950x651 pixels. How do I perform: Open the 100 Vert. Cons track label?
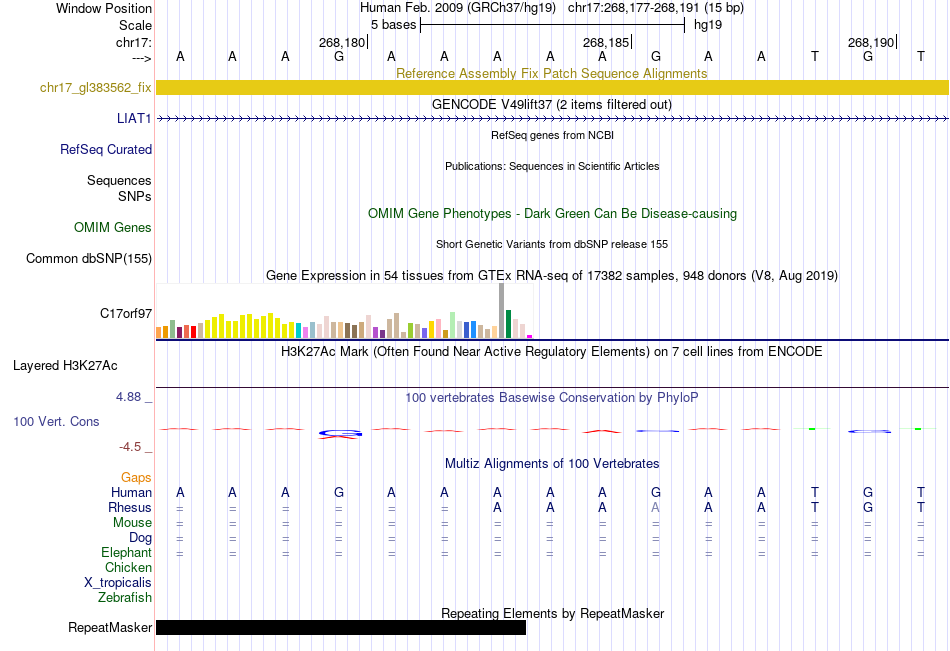56,421
